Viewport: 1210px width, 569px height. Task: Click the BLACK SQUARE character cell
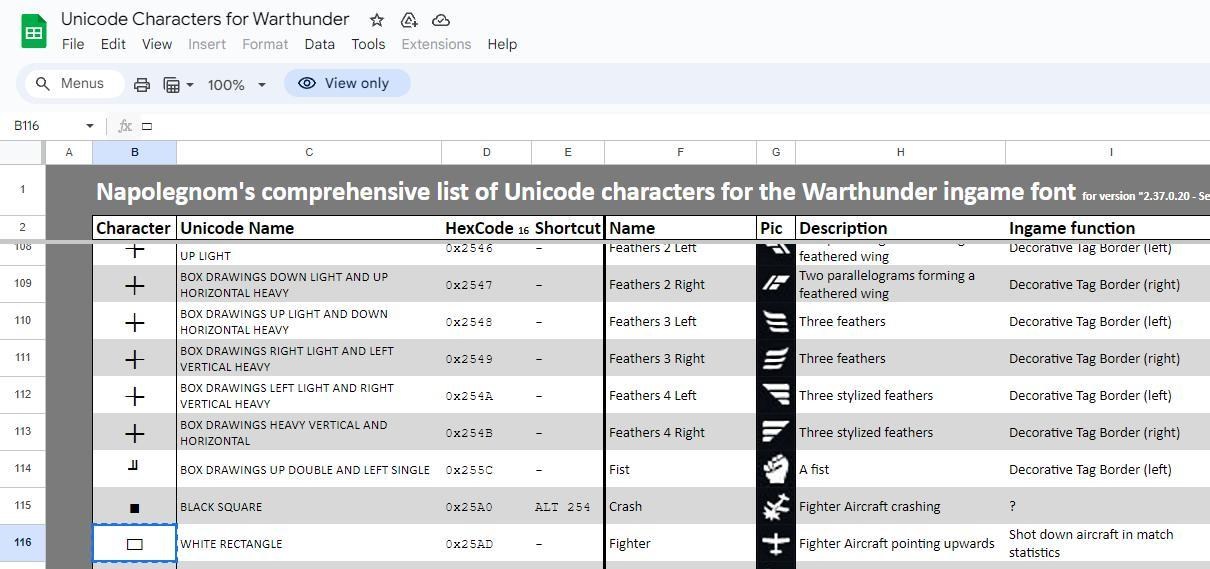(x=134, y=507)
